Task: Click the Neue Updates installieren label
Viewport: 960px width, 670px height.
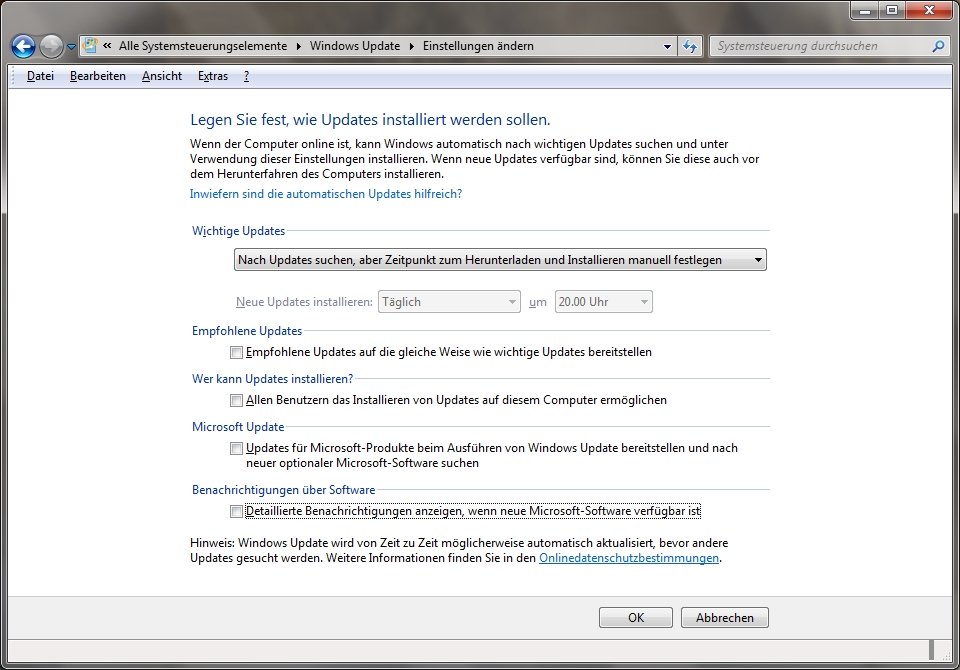Action: pos(304,302)
